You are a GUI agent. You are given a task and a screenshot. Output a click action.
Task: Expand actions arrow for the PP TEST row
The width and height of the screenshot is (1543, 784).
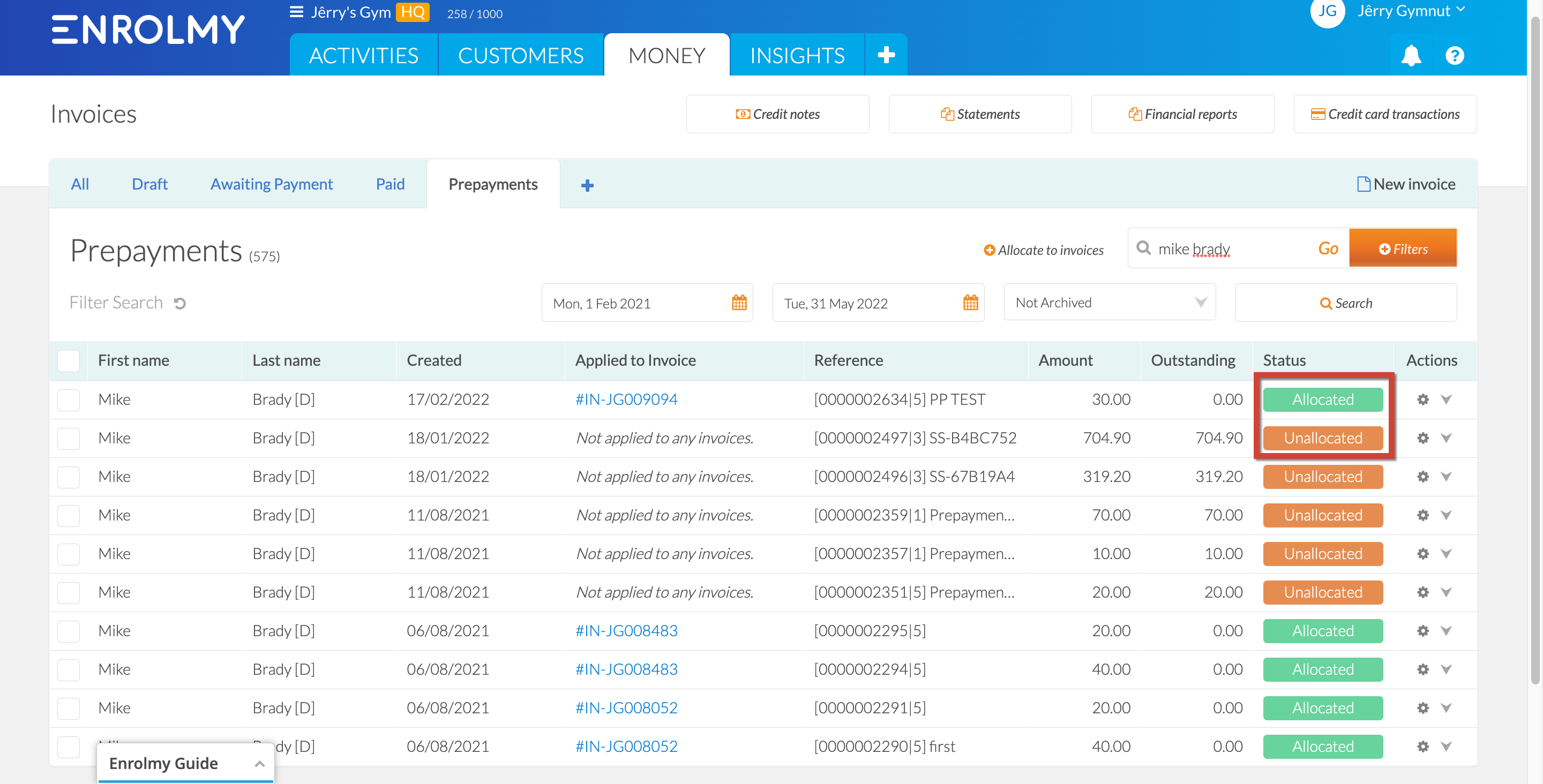(x=1446, y=399)
